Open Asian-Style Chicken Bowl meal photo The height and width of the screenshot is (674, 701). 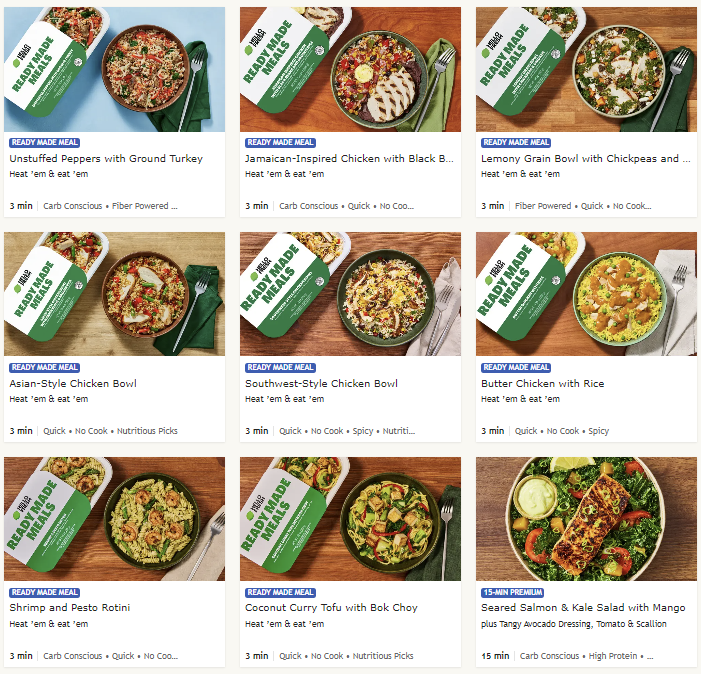[x=114, y=294]
